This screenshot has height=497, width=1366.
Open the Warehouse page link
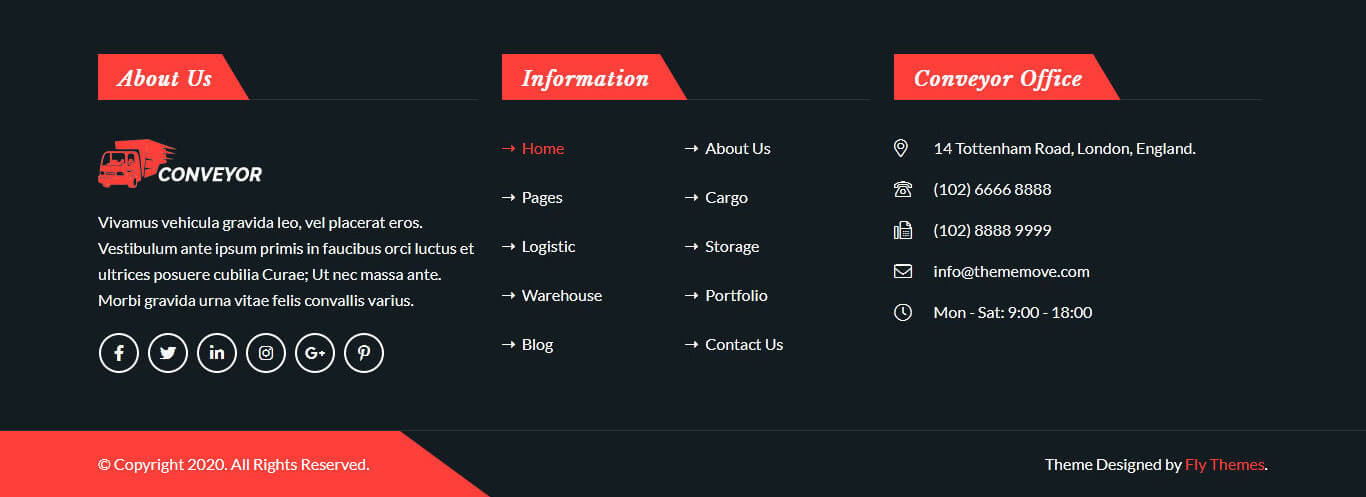point(561,295)
